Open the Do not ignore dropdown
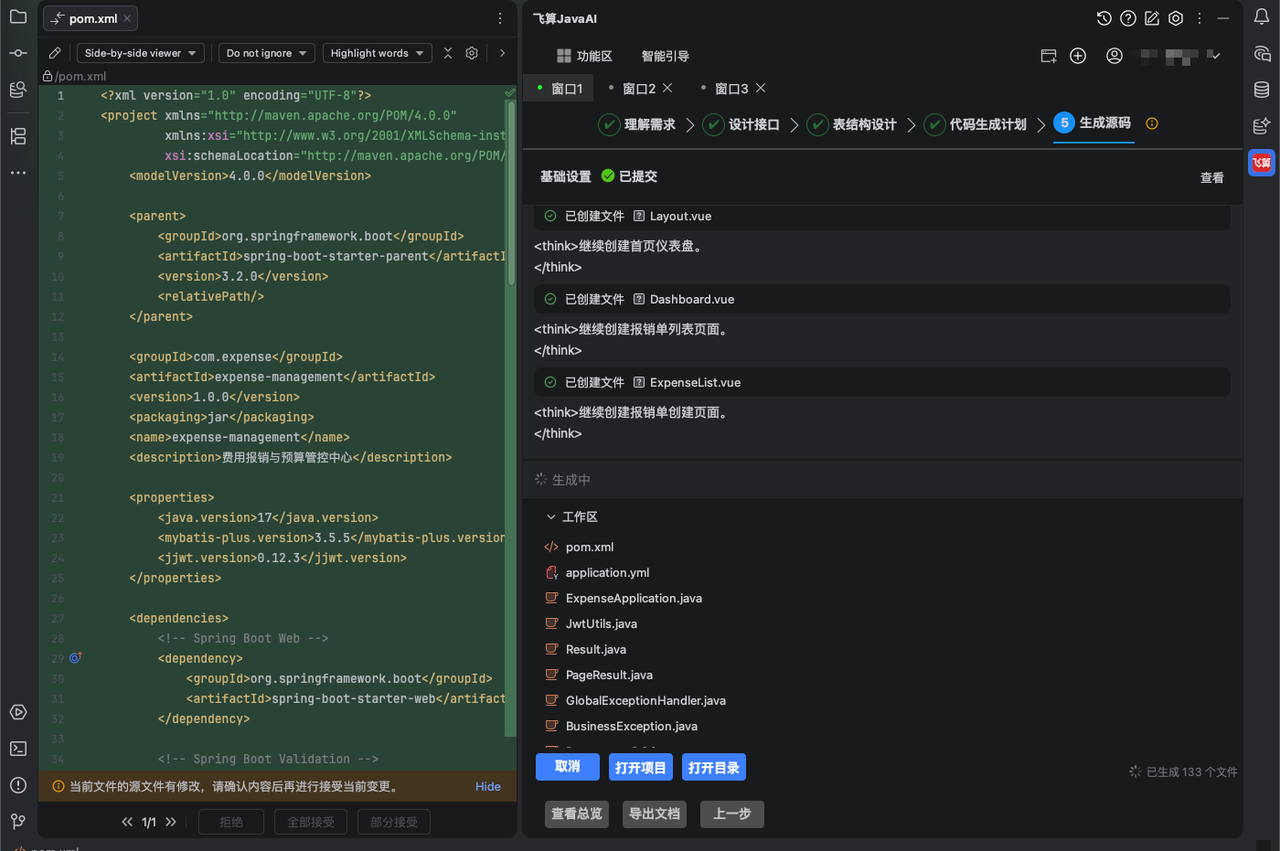1280x851 pixels. coord(264,53)
